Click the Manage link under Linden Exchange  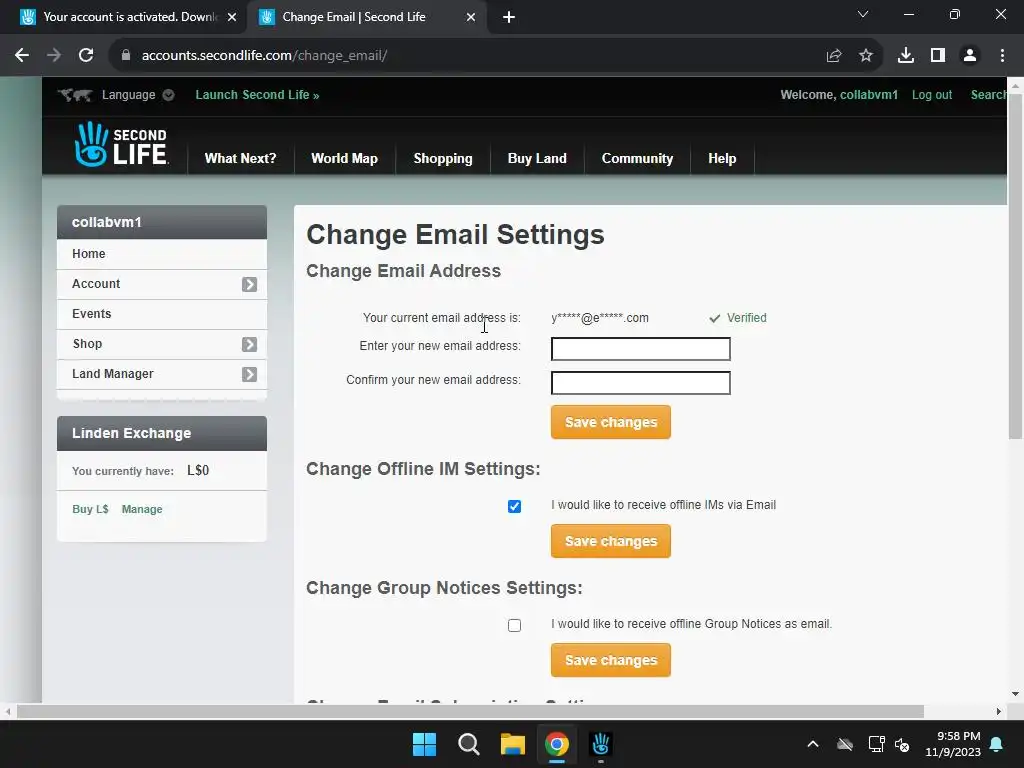142,509
